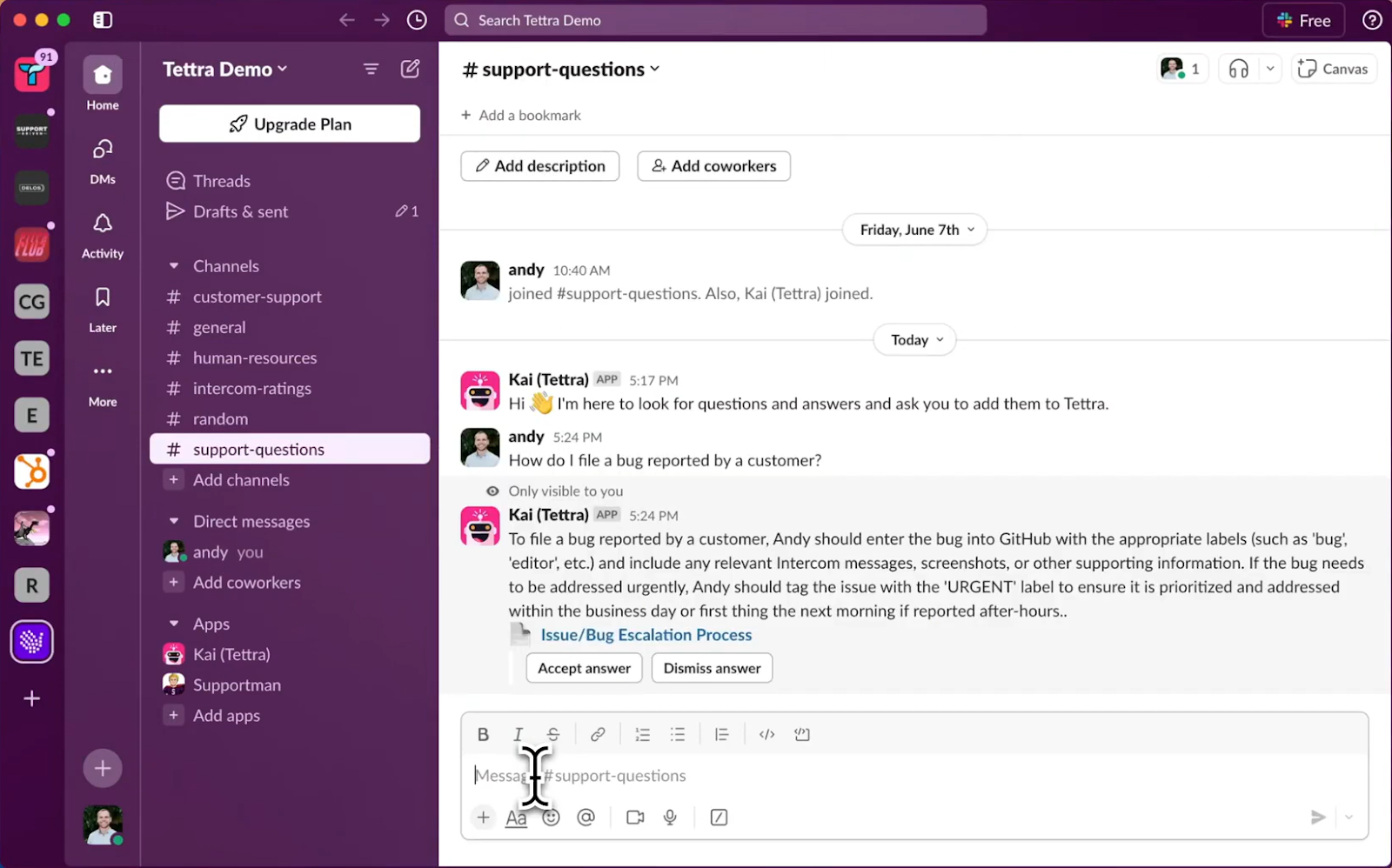Open Tettra Demo workspace menu
This screenshot has height=868, width=1392.
click(x=224, y=69)
